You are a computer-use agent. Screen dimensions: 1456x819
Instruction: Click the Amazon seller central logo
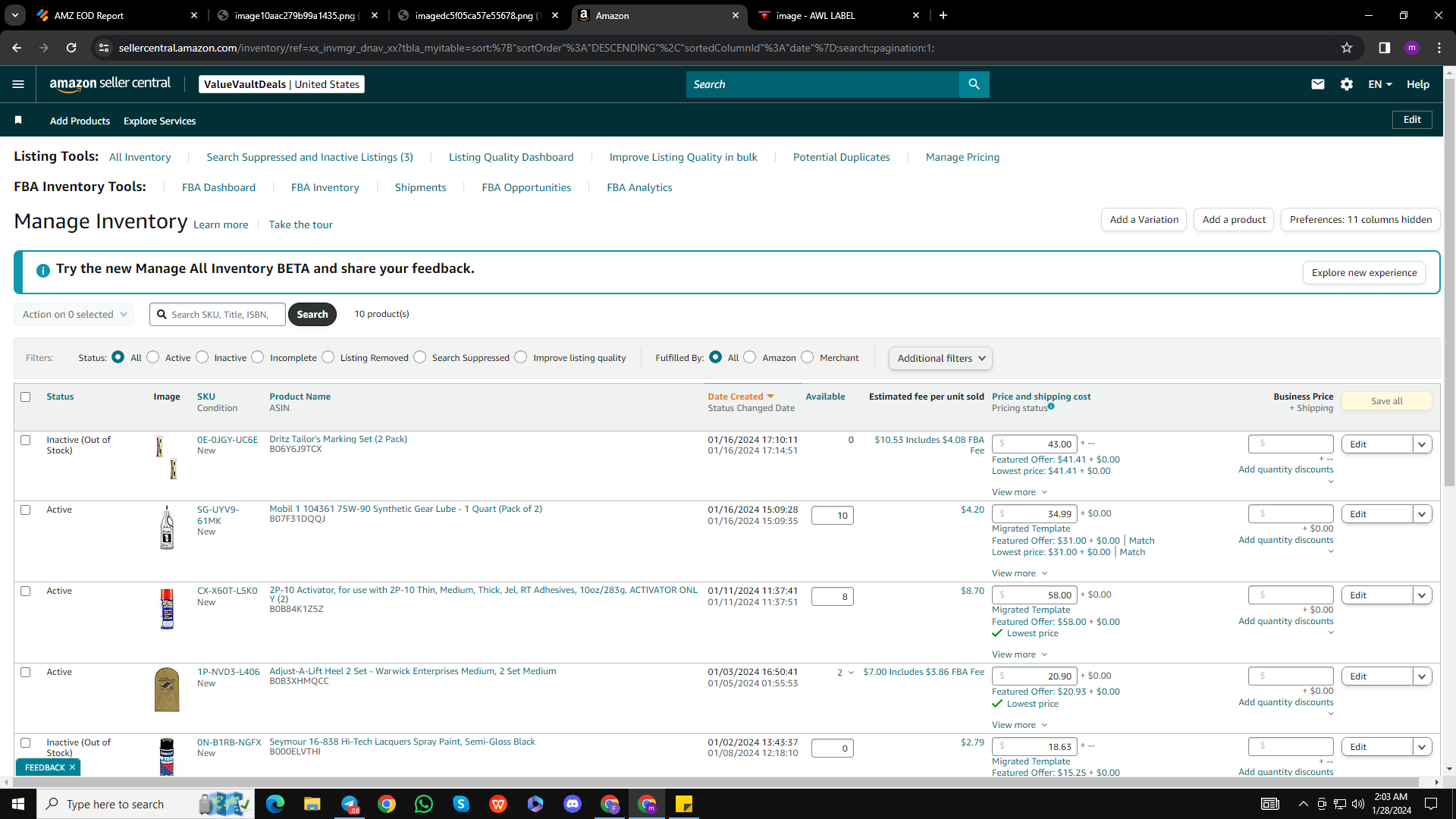coord(110,84)
